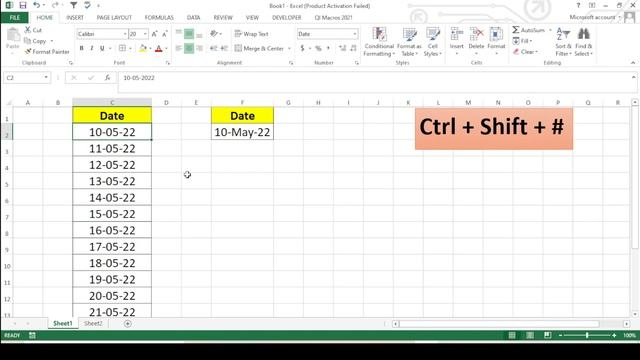This screenshot has width=640, height=360.
Task: Toggle Center horizontal alignment
Action: 189,49
